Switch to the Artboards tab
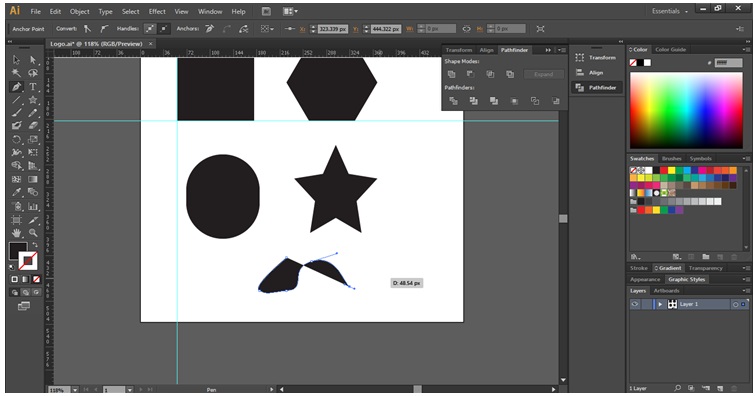The width and height of the screenshot is (755, 396). click(666, 290)
